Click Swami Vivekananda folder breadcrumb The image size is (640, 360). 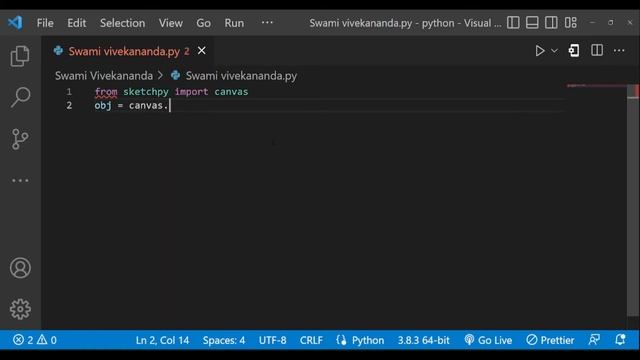104,76
